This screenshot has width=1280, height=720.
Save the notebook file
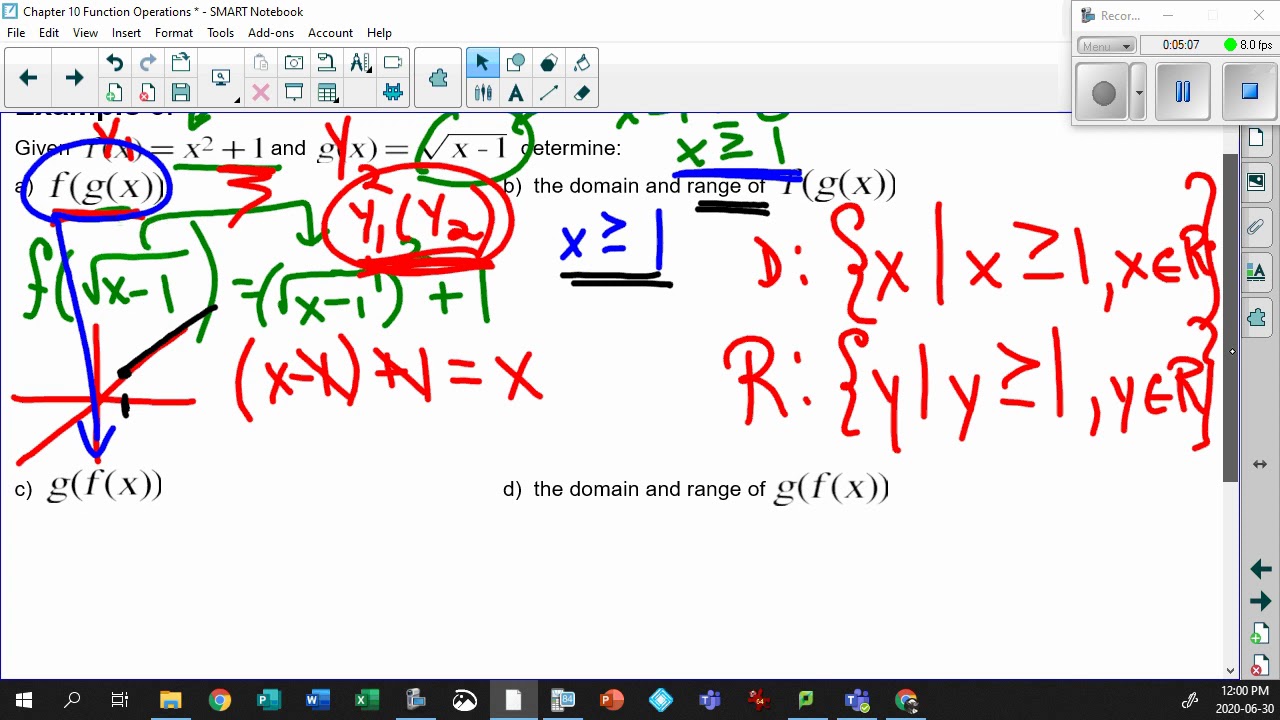coord(181,93)
